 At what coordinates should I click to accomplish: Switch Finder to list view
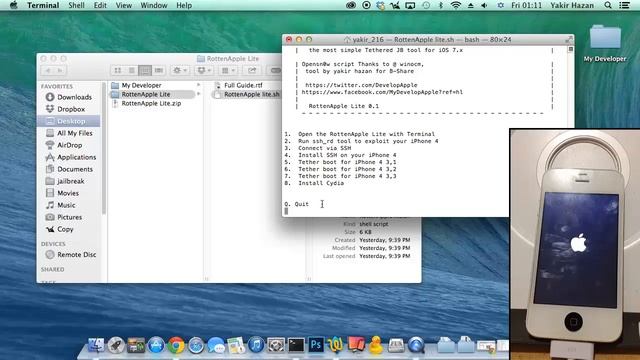coord(131,71)
